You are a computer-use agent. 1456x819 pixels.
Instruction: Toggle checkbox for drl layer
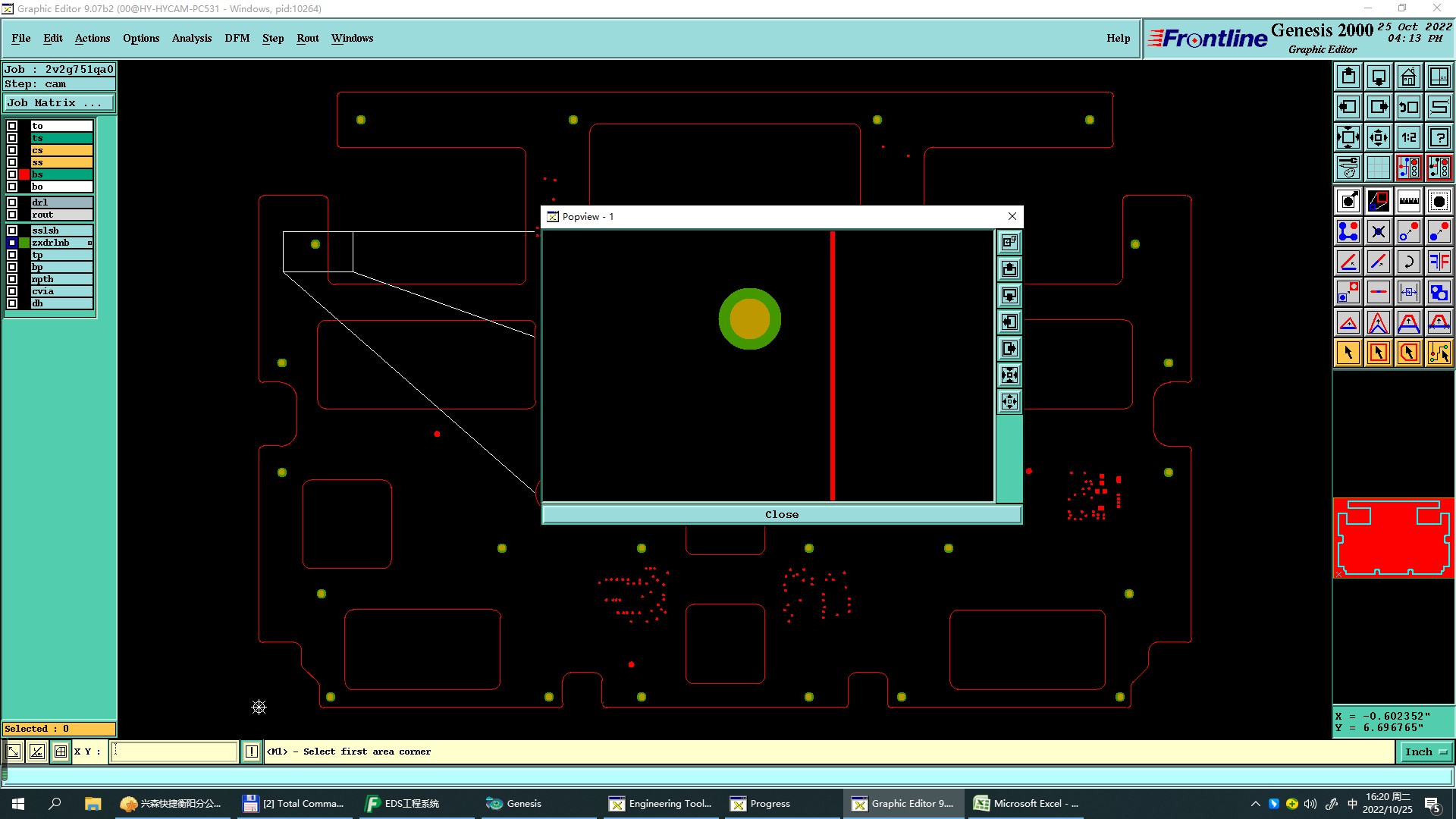[x=12, y=202]
